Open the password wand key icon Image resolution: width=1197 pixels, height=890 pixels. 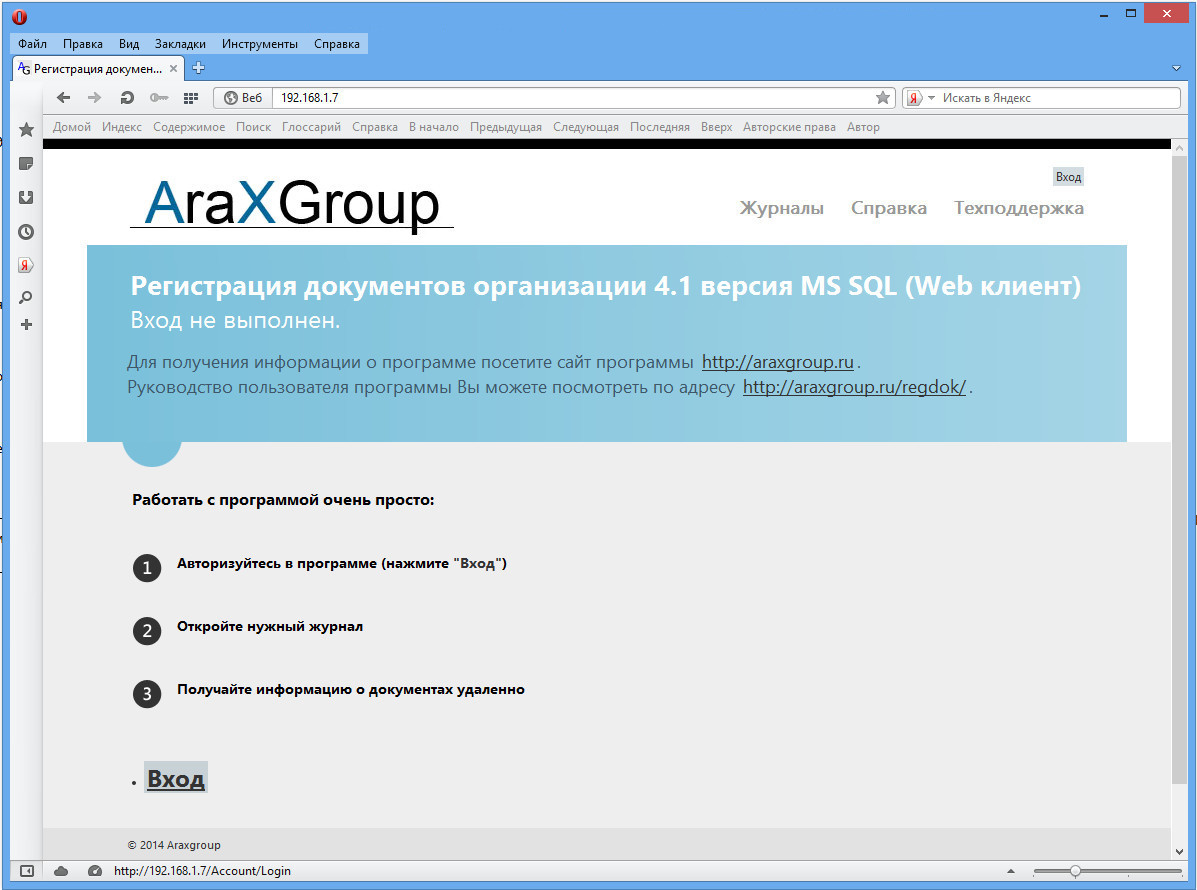pyautogui.click(x=159, y=98)
